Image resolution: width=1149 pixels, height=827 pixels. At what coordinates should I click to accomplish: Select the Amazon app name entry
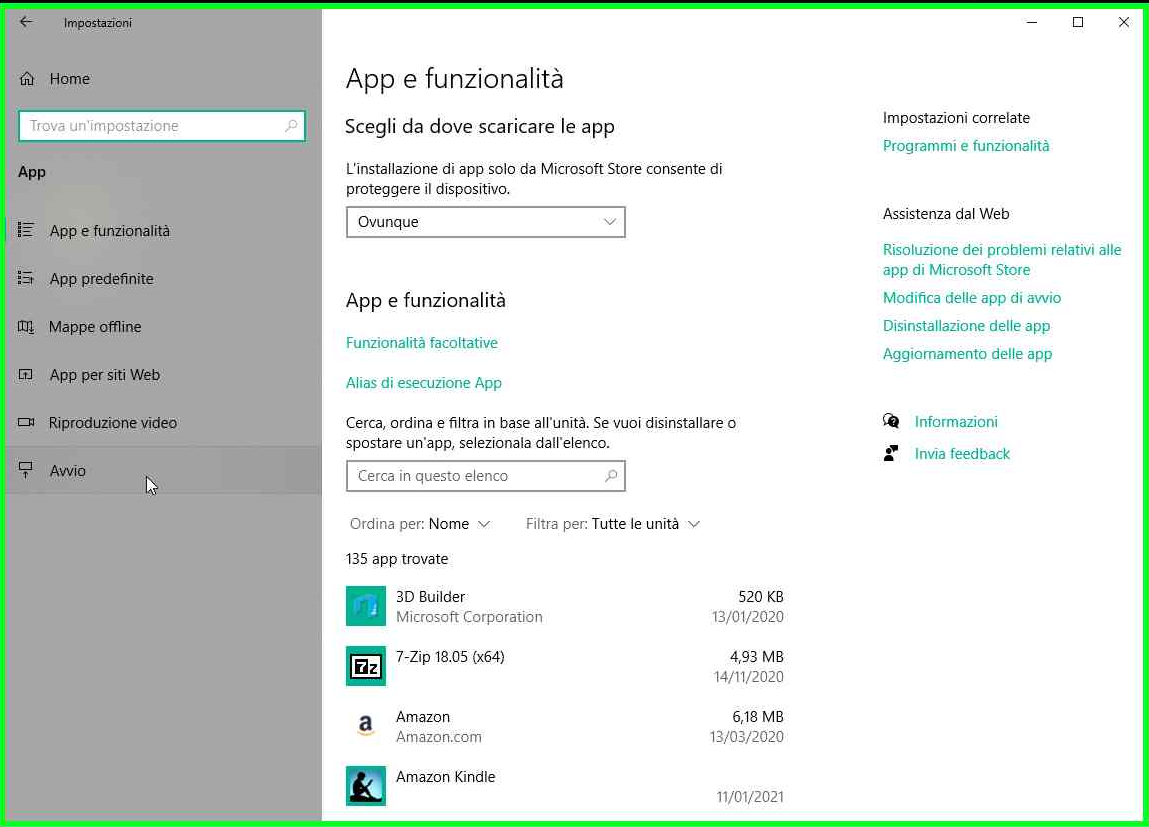(x=423, y=716)
